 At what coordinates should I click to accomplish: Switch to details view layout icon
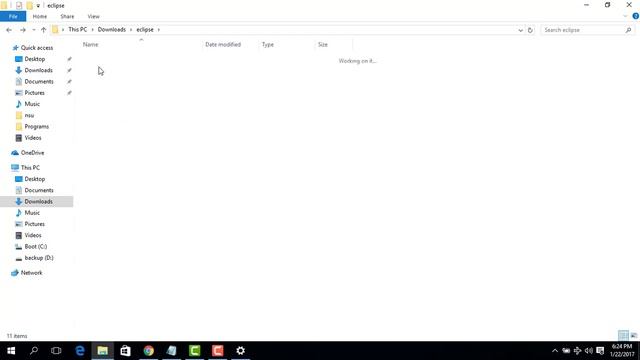pos(623,336)
